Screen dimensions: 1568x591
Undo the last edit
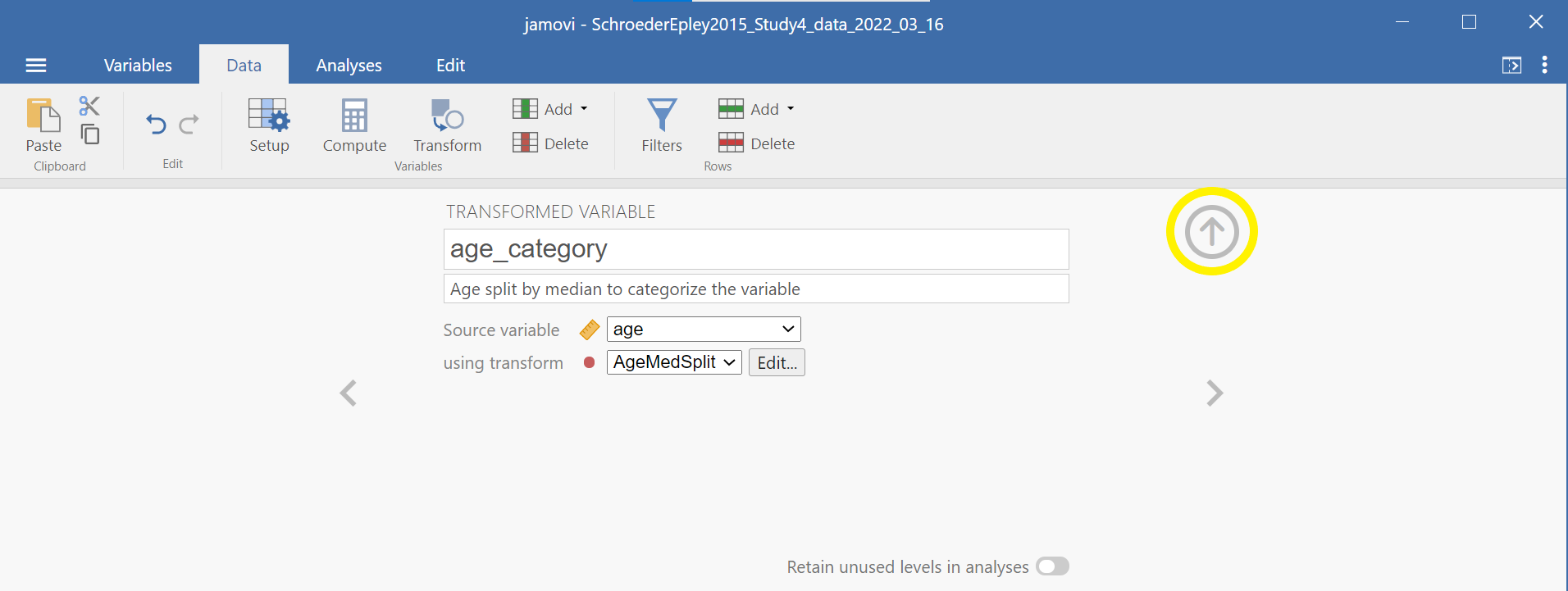(156, 125)
